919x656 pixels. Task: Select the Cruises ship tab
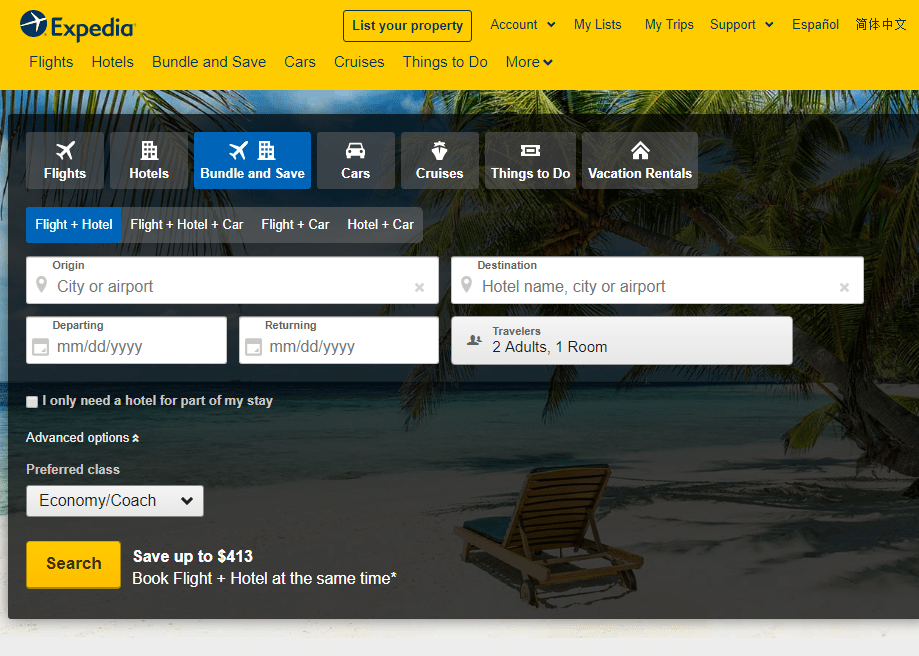point(440,160)
